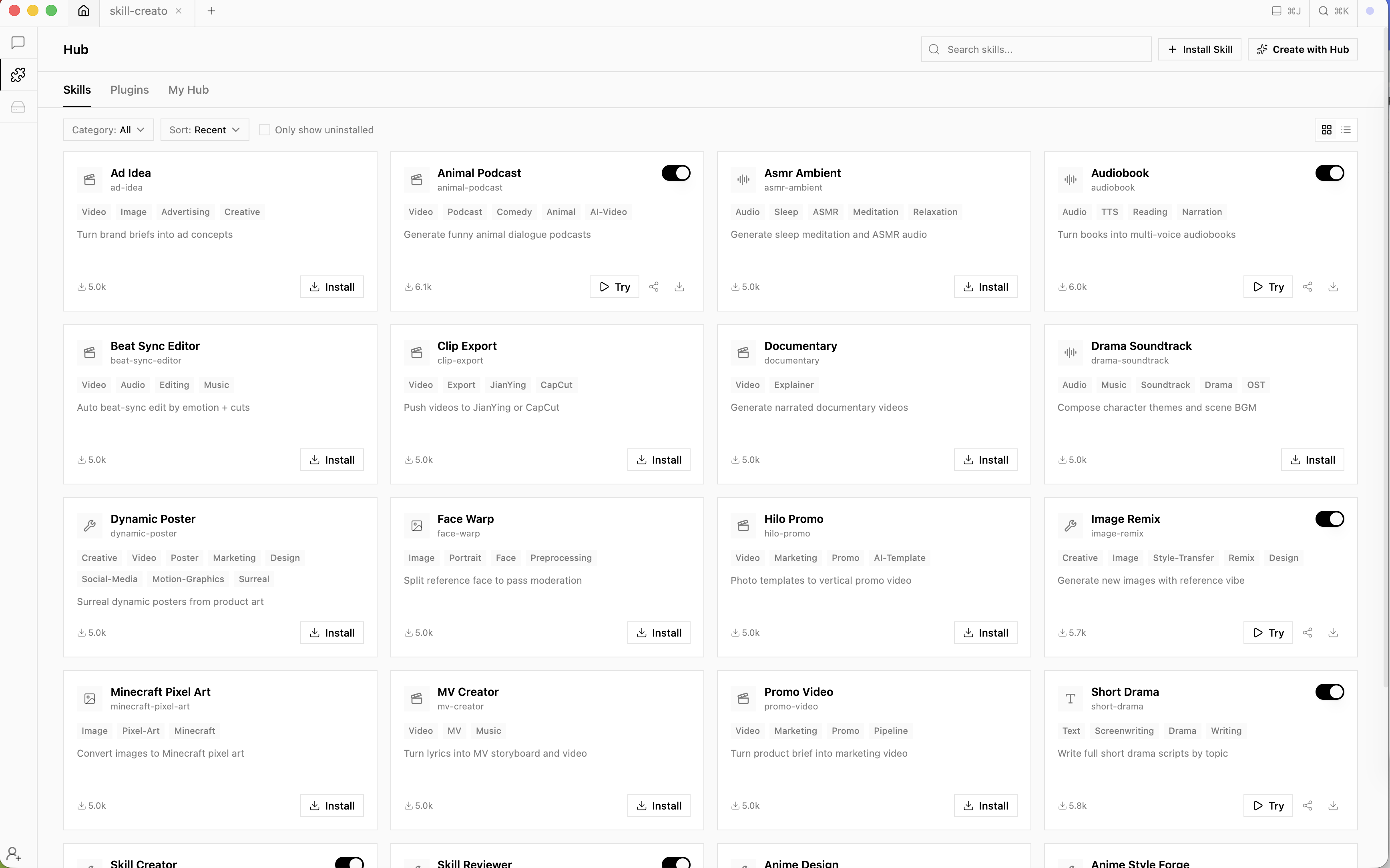The image size is (1390, 868).
Task: Open the storage drive sidebar icon
Action: point(18,107)
